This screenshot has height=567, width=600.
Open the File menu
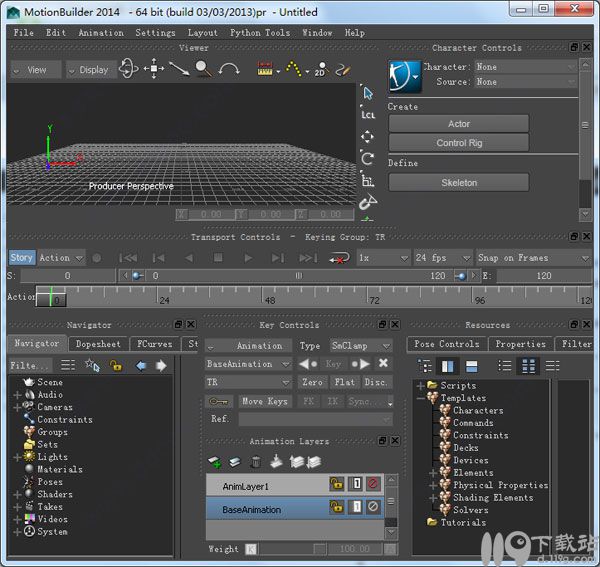(x=23, y=33)
